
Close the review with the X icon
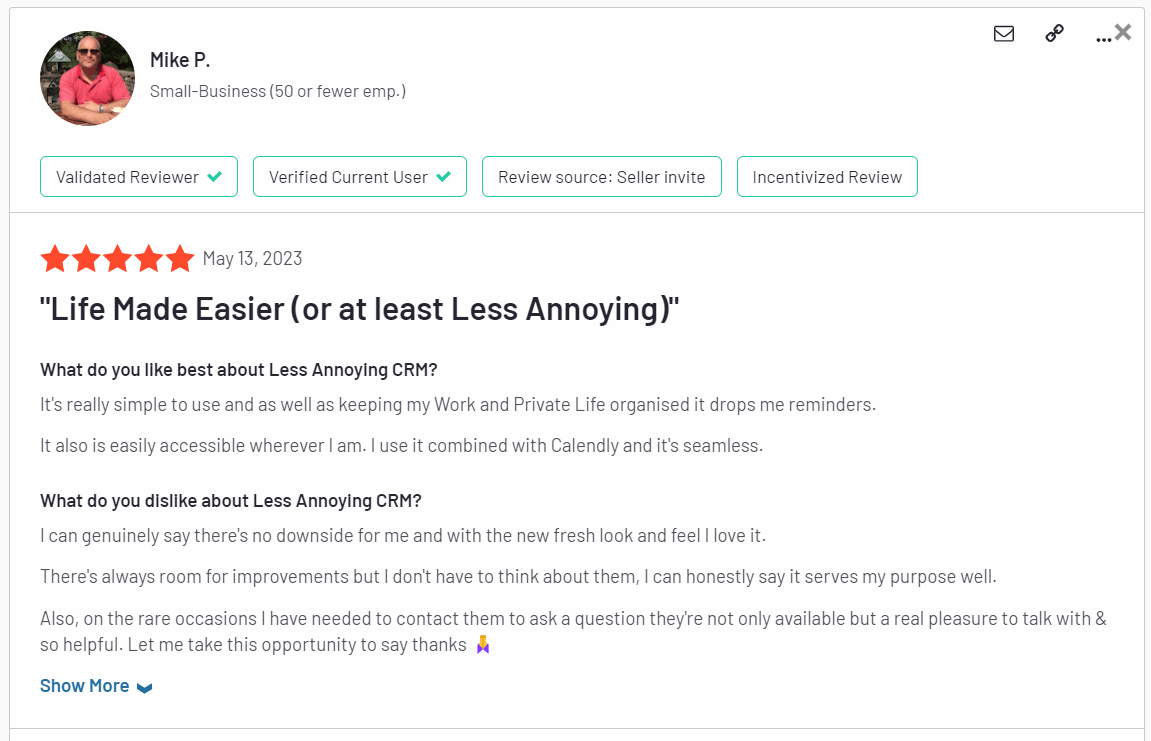(1122, 32)
